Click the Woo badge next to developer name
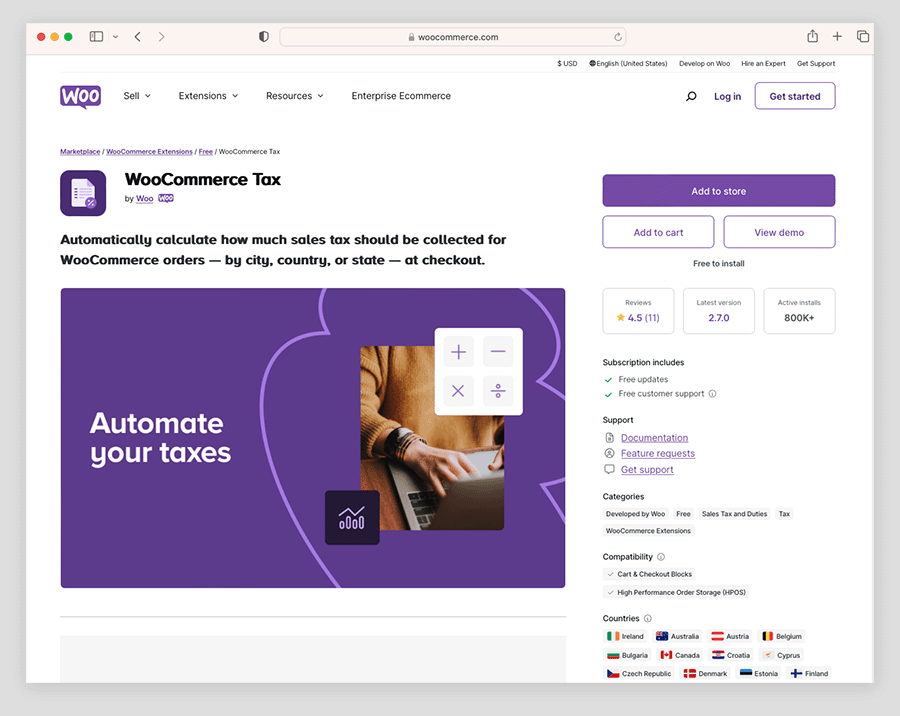900x716 pixels. click(166, 199)
